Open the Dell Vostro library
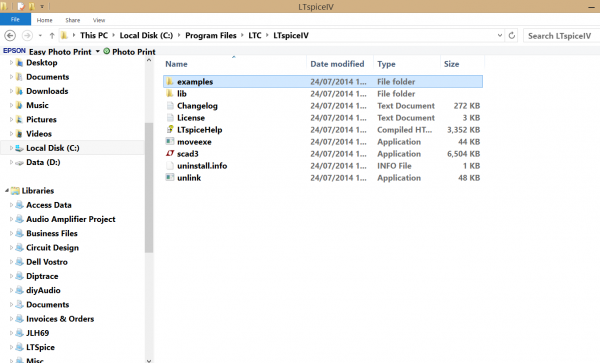Image resolution: width=600 pixels, height=363 pixels. pyautogui.click(x=47, y=262)
